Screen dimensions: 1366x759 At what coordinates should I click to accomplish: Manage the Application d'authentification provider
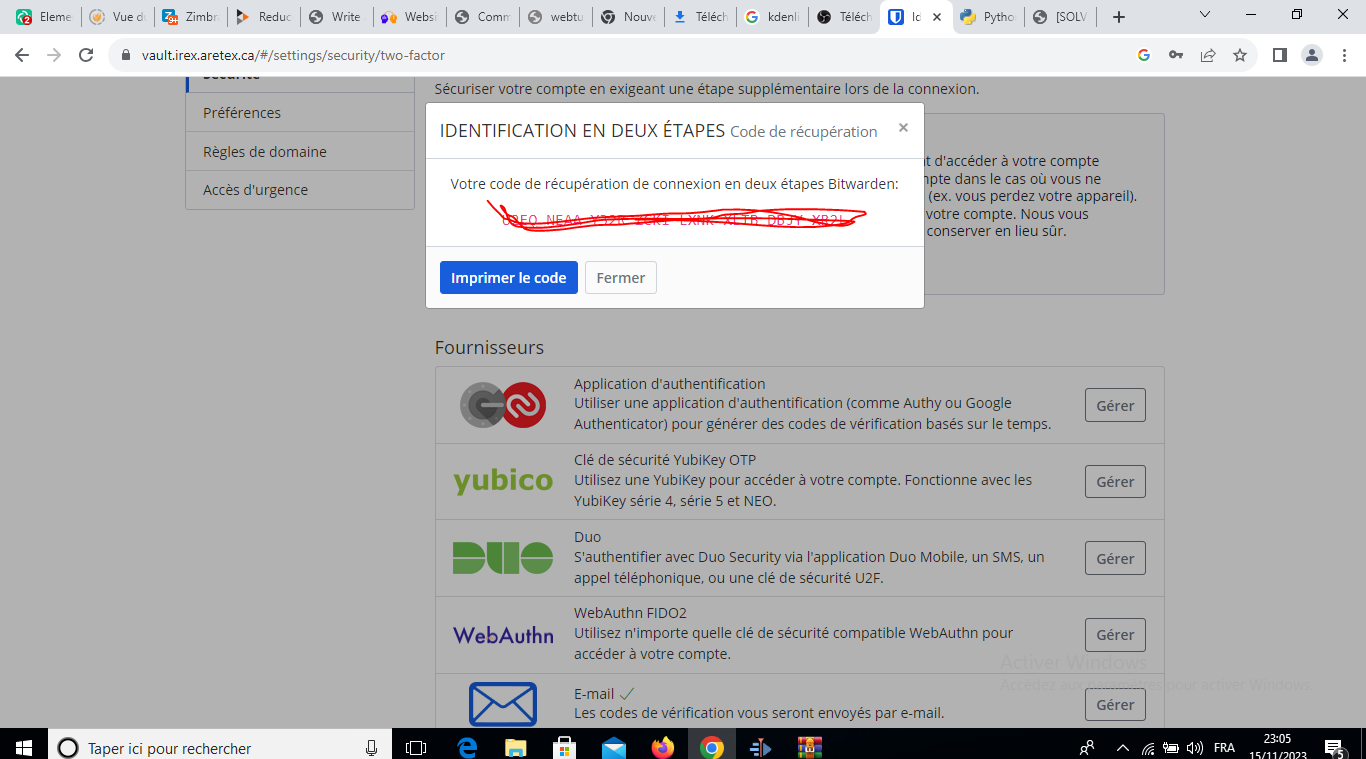pyautogui.click(x=1115, y=405)
